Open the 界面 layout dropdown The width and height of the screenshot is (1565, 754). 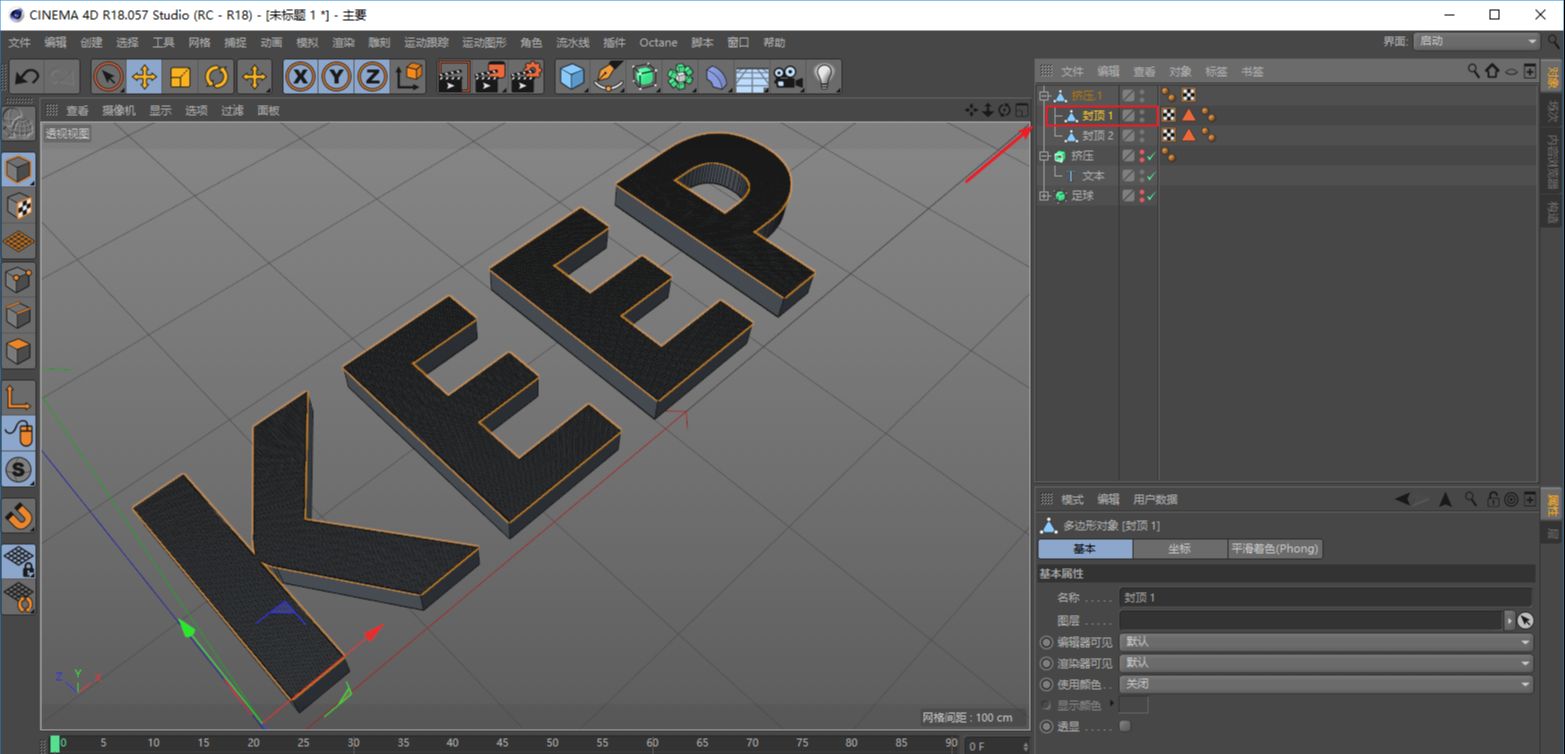point(1477,41)
